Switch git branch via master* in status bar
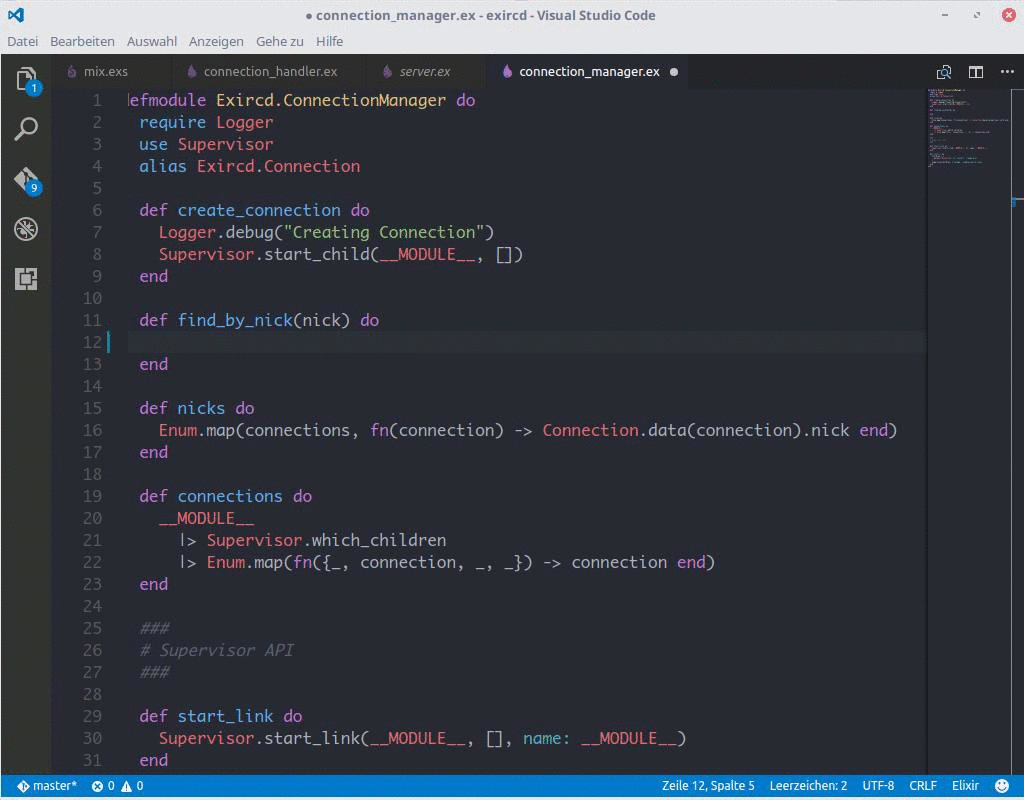The height and width of the screenshot is (800, 1024). point(47,785)
